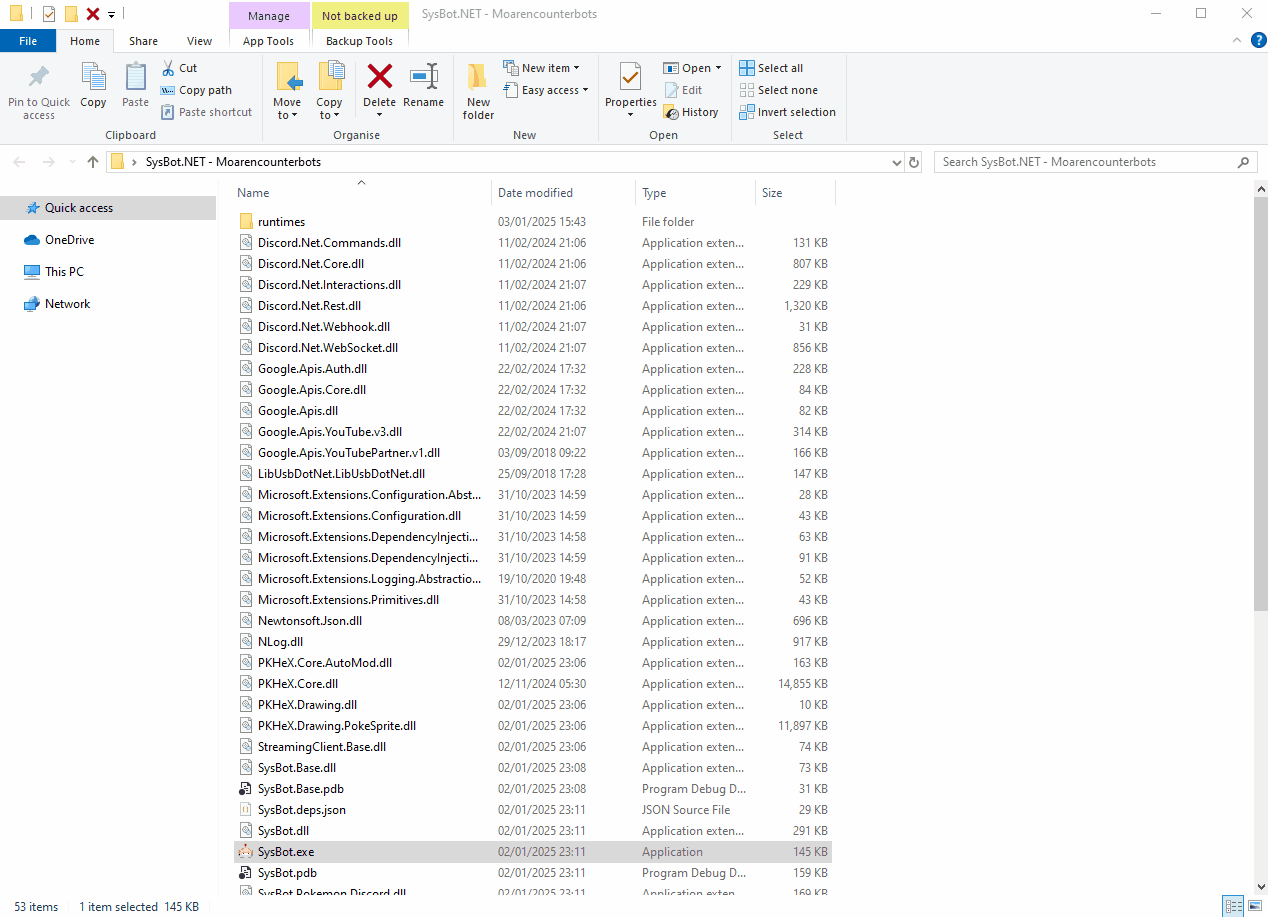Image resolution: width=1268 pixels, height=917 pixels.
Task: Create a New folder from ribbon
Action: click(478, 91)
